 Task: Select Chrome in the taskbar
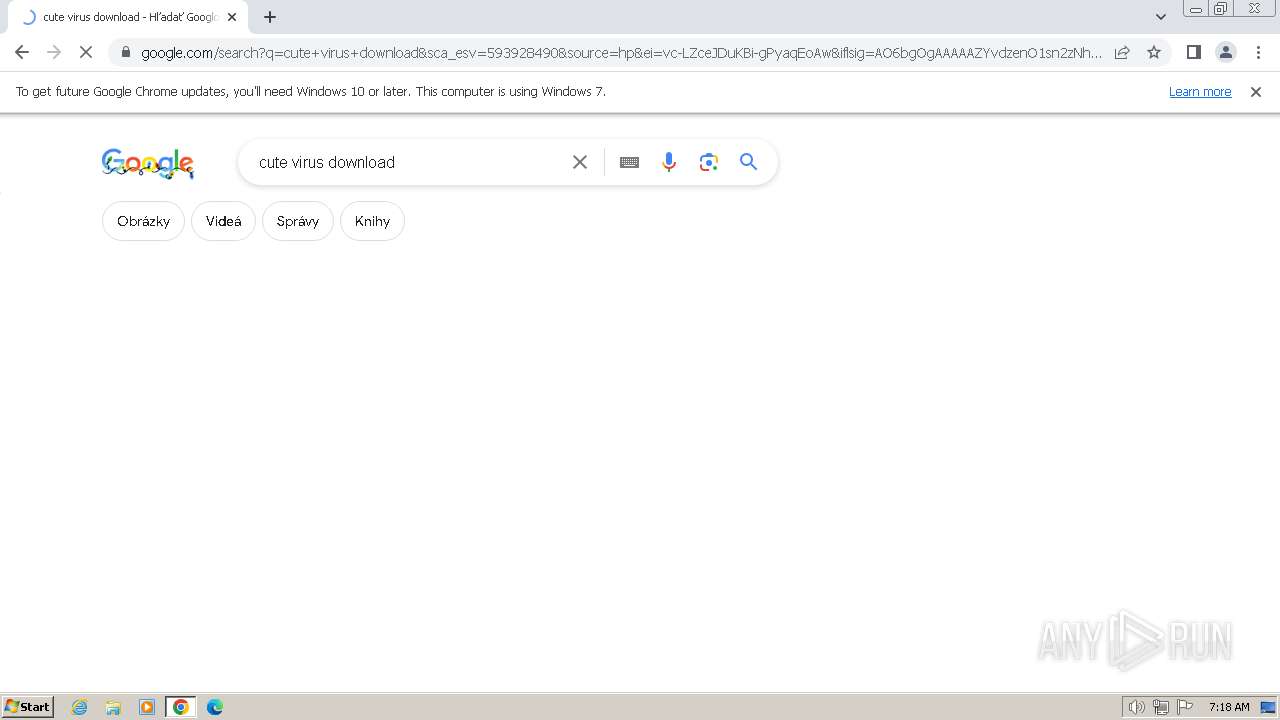pyautogui.click(x=181, y=707)
